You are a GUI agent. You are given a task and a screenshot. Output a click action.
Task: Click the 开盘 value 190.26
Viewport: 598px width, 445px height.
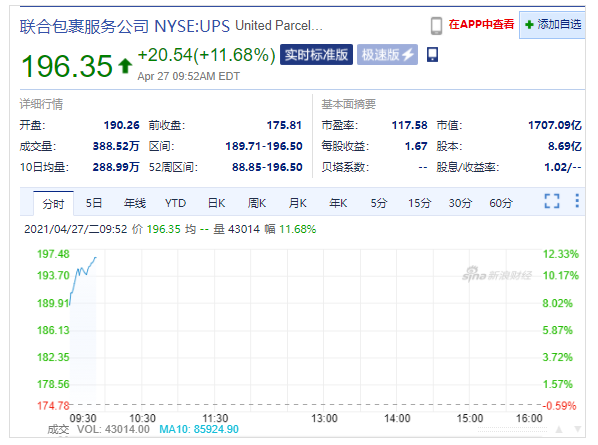(x=122, y=125)
